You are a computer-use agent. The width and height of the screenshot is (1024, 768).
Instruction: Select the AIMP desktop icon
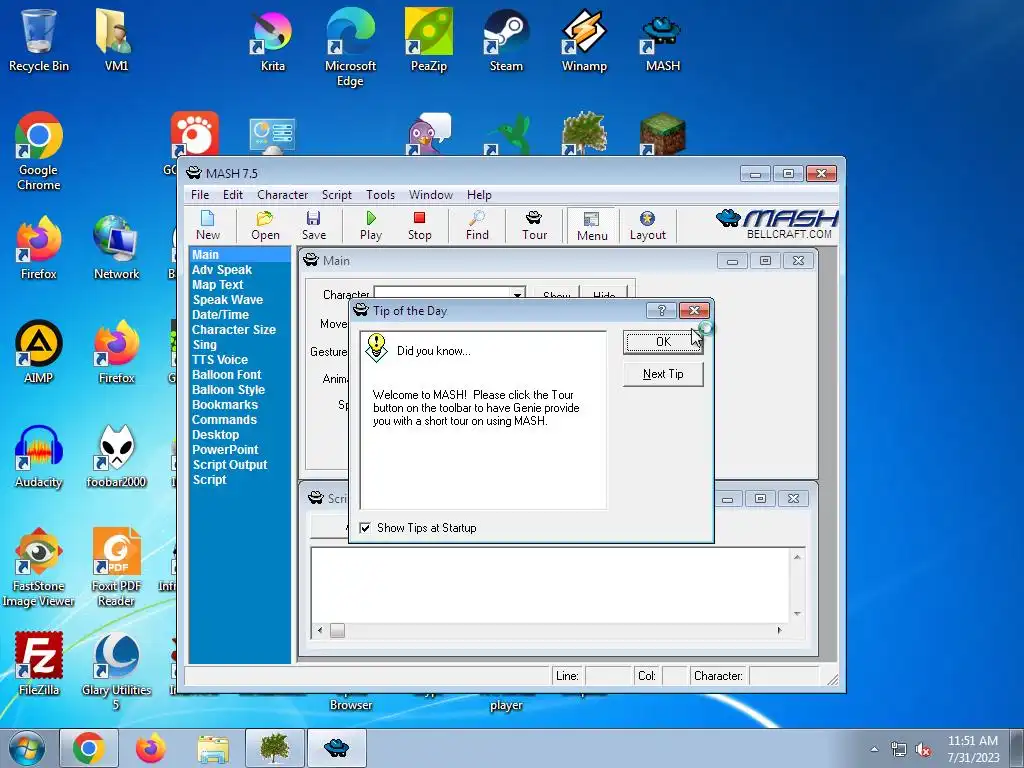(x=39, y=353)
